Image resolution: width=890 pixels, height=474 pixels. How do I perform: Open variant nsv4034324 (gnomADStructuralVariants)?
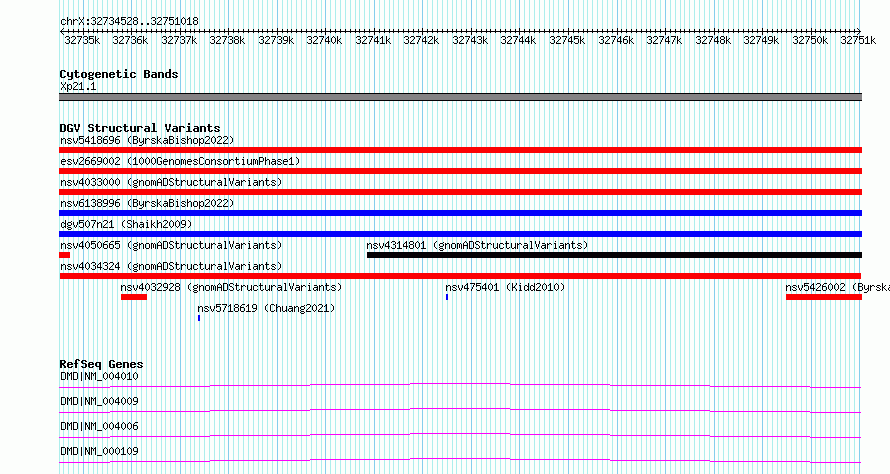[x=171, y=266]
